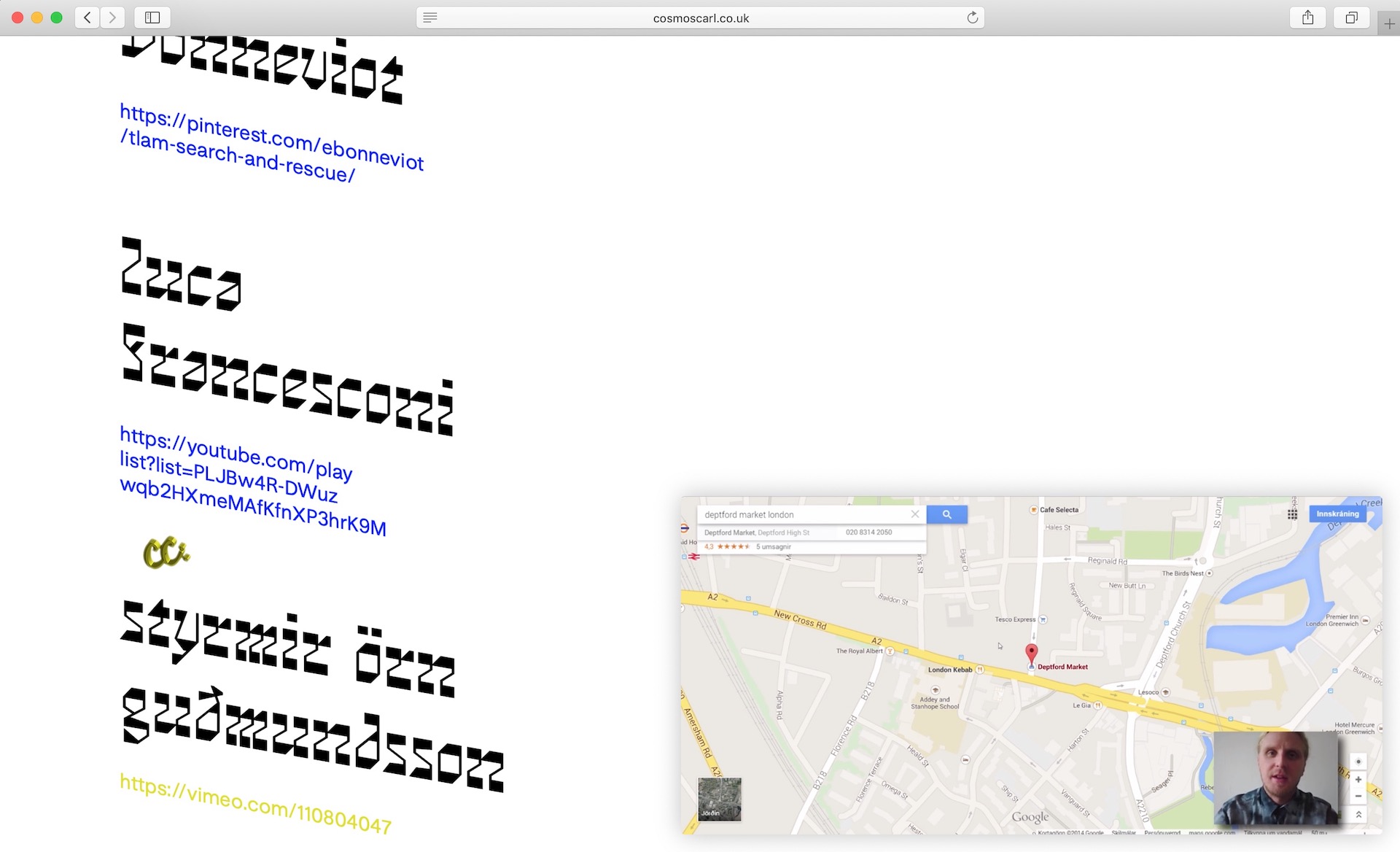Open Reader view icon in address bar
Viewport: 1400px width, 852px height.
(429, 18)
